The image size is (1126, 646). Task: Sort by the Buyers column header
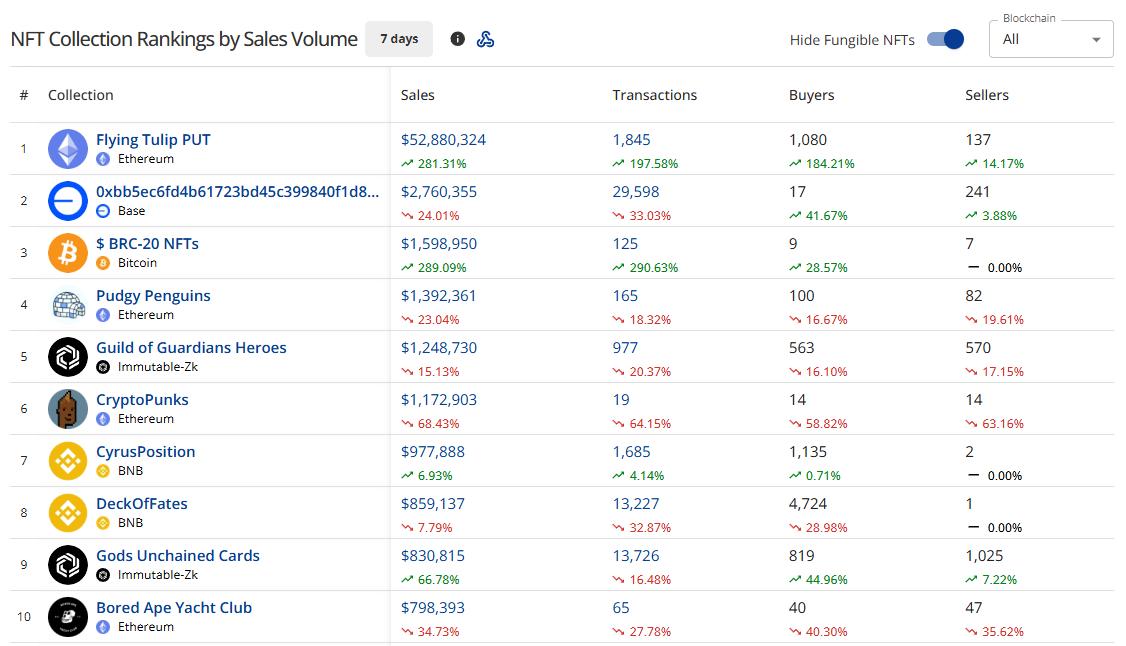coord(811,95)
